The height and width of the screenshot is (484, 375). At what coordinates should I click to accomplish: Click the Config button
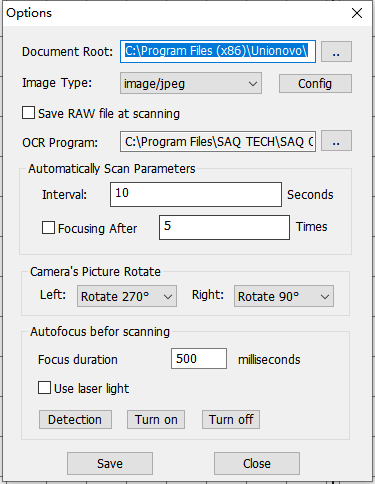click(x=315, y=83)
